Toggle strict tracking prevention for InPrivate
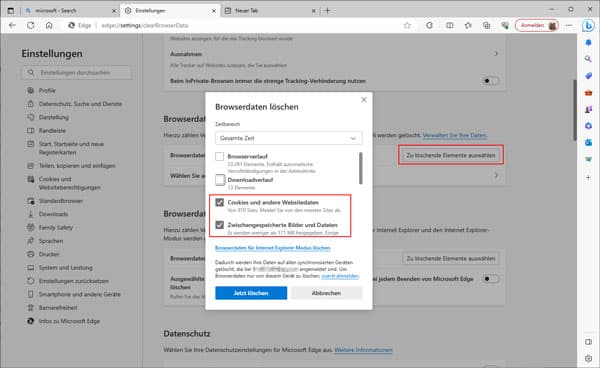The height and width of the screenshot is (368, 600). (x=491, y=81)
